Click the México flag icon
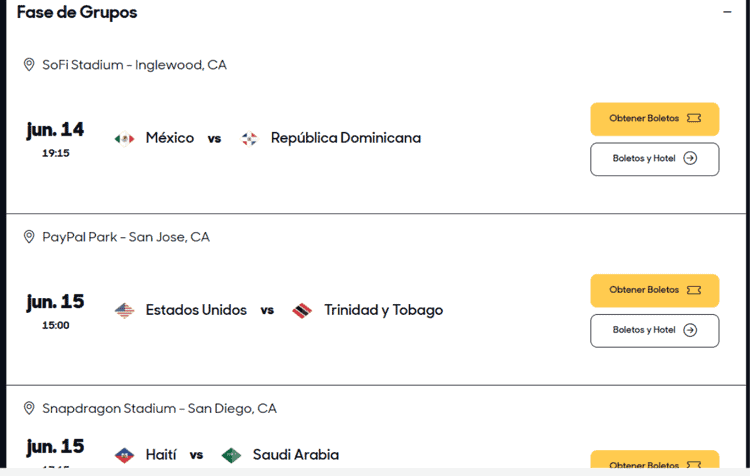Image resolution: width=750 pixels, height=476 pixels. [124, 139]
